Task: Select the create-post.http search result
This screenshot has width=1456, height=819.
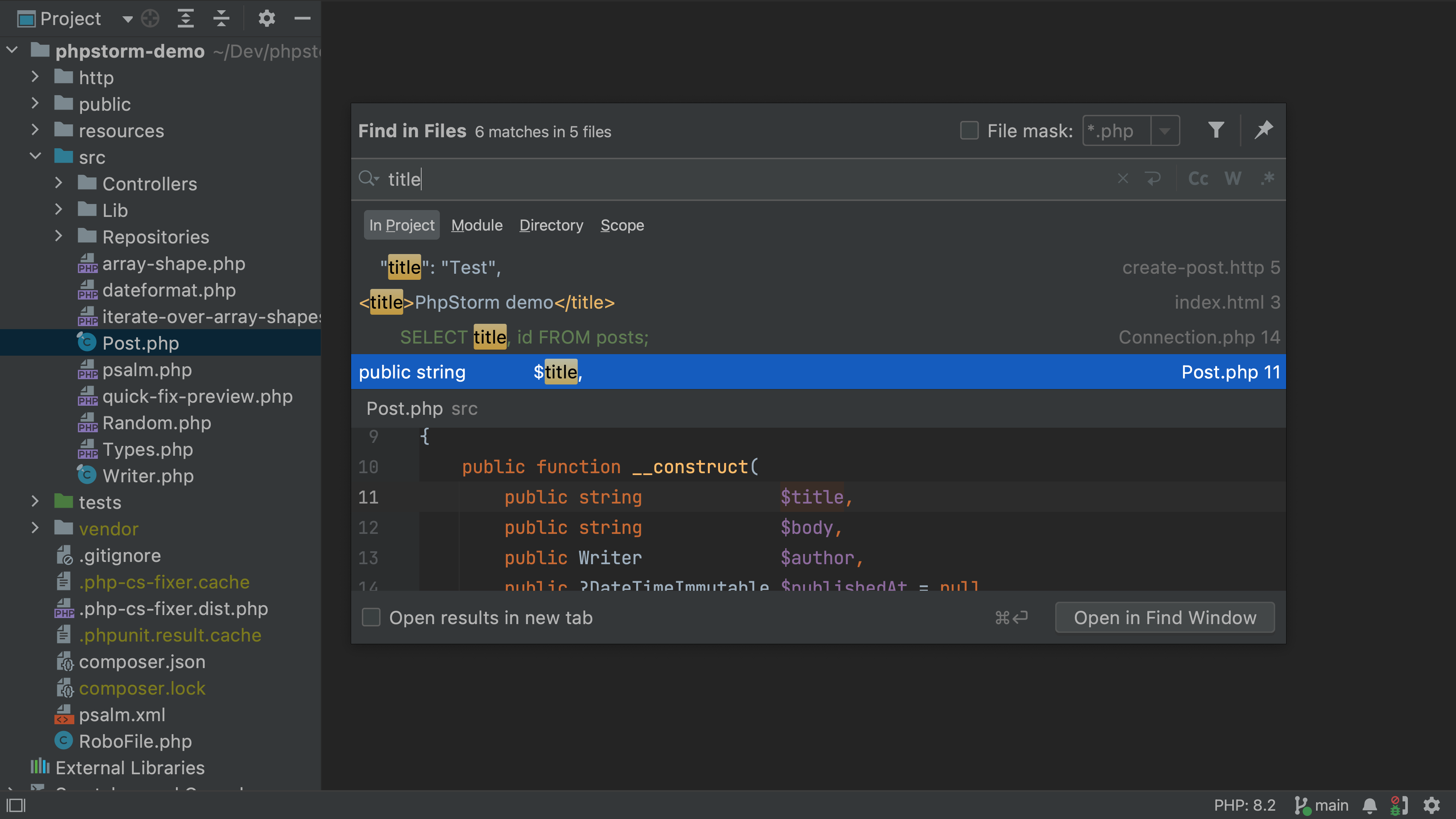Action: (819, 267)
